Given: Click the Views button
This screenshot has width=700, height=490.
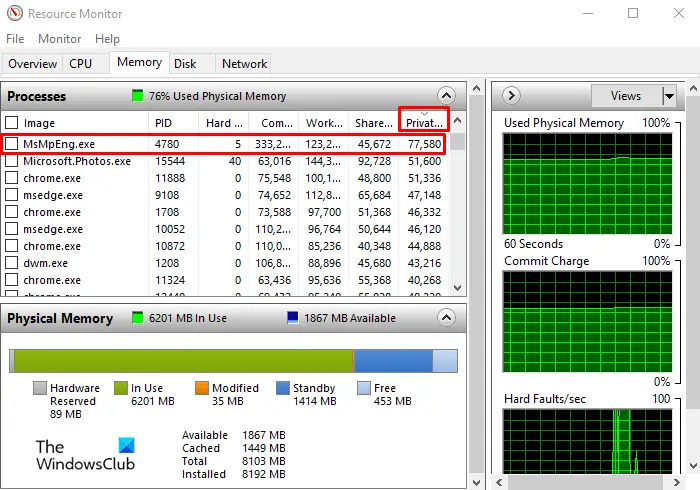Looking at the screenshot, I should (x=626, y=96).
